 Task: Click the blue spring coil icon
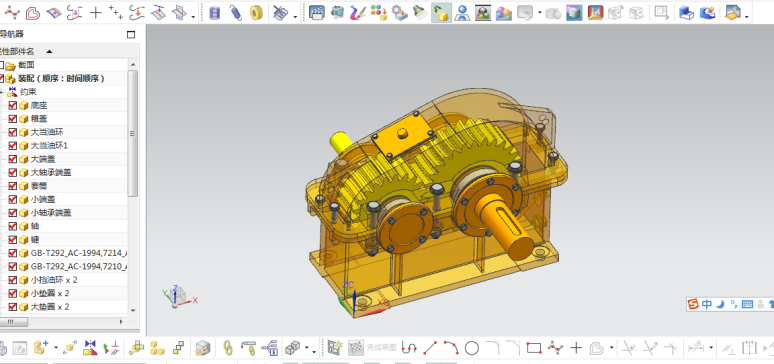point(235,12)
